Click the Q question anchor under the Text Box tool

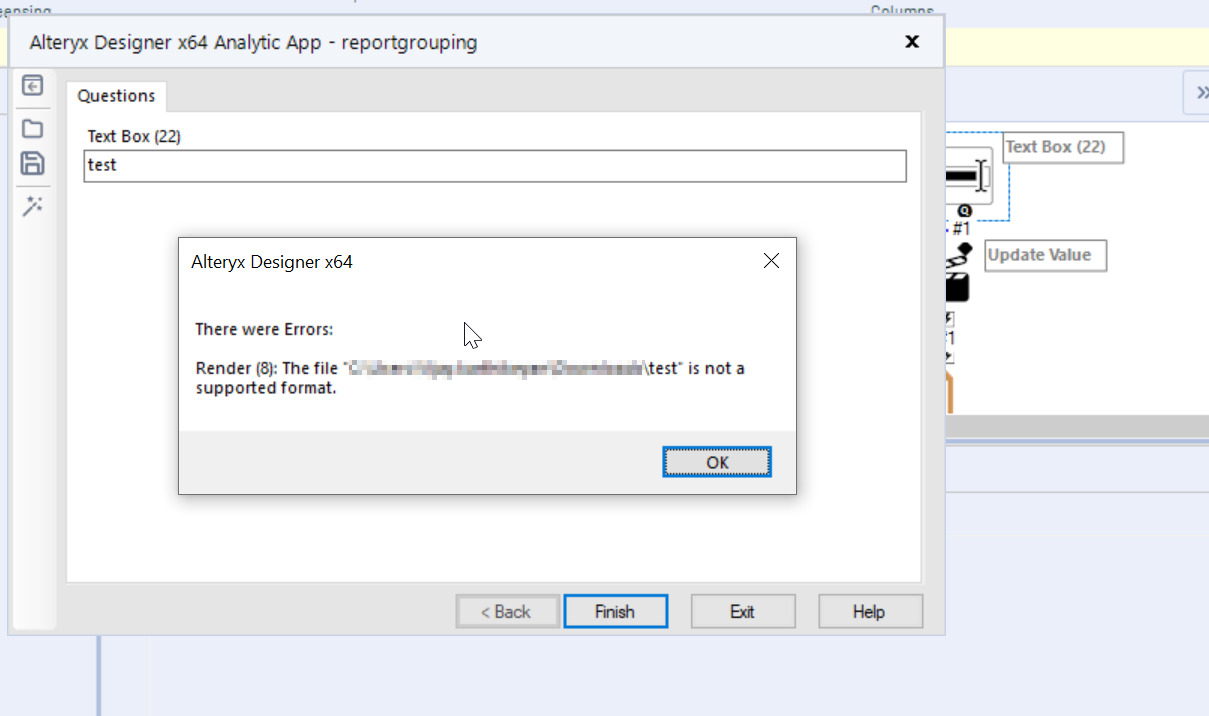pos(964,210)
